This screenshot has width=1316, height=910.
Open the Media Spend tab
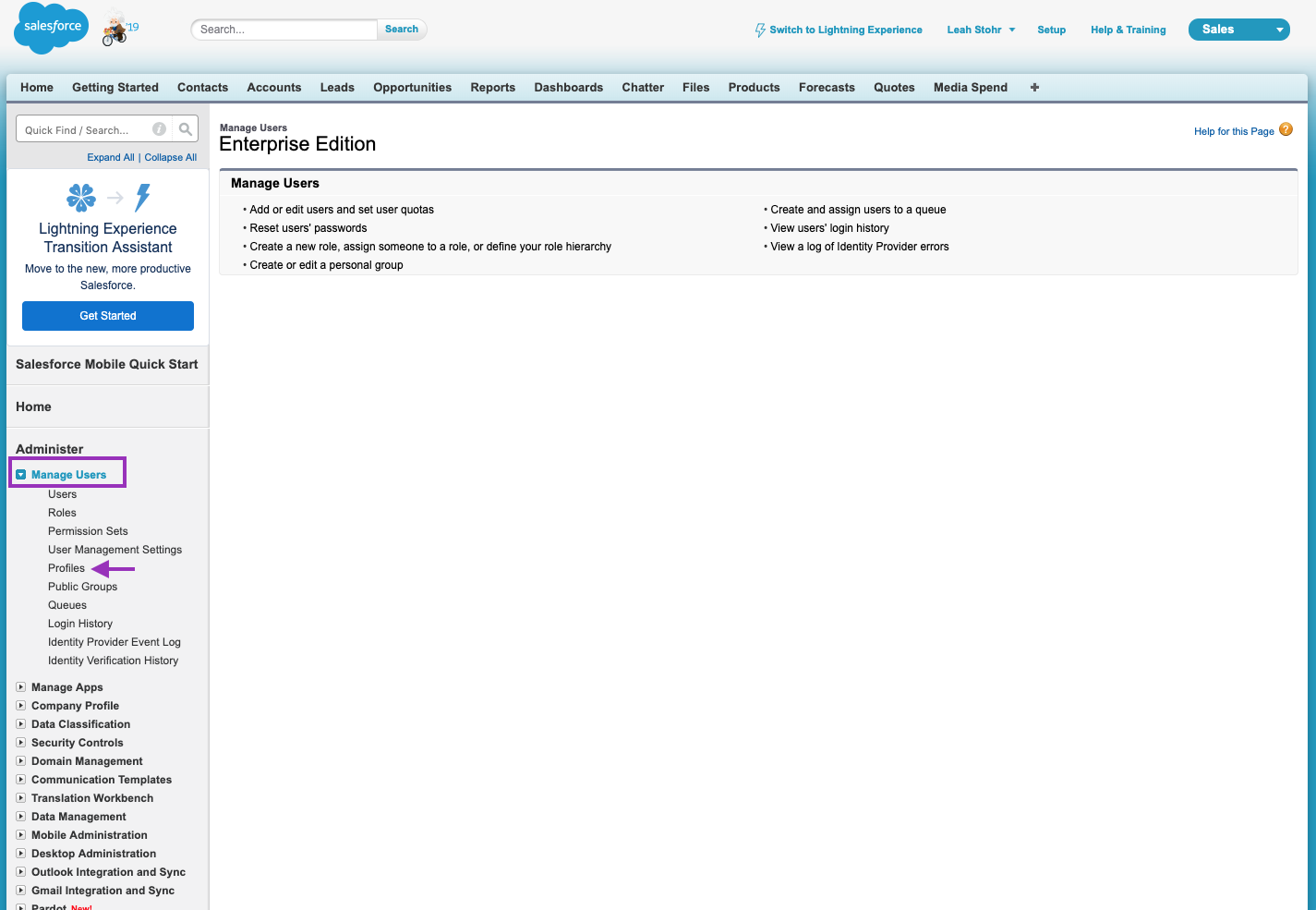[971, 87]
